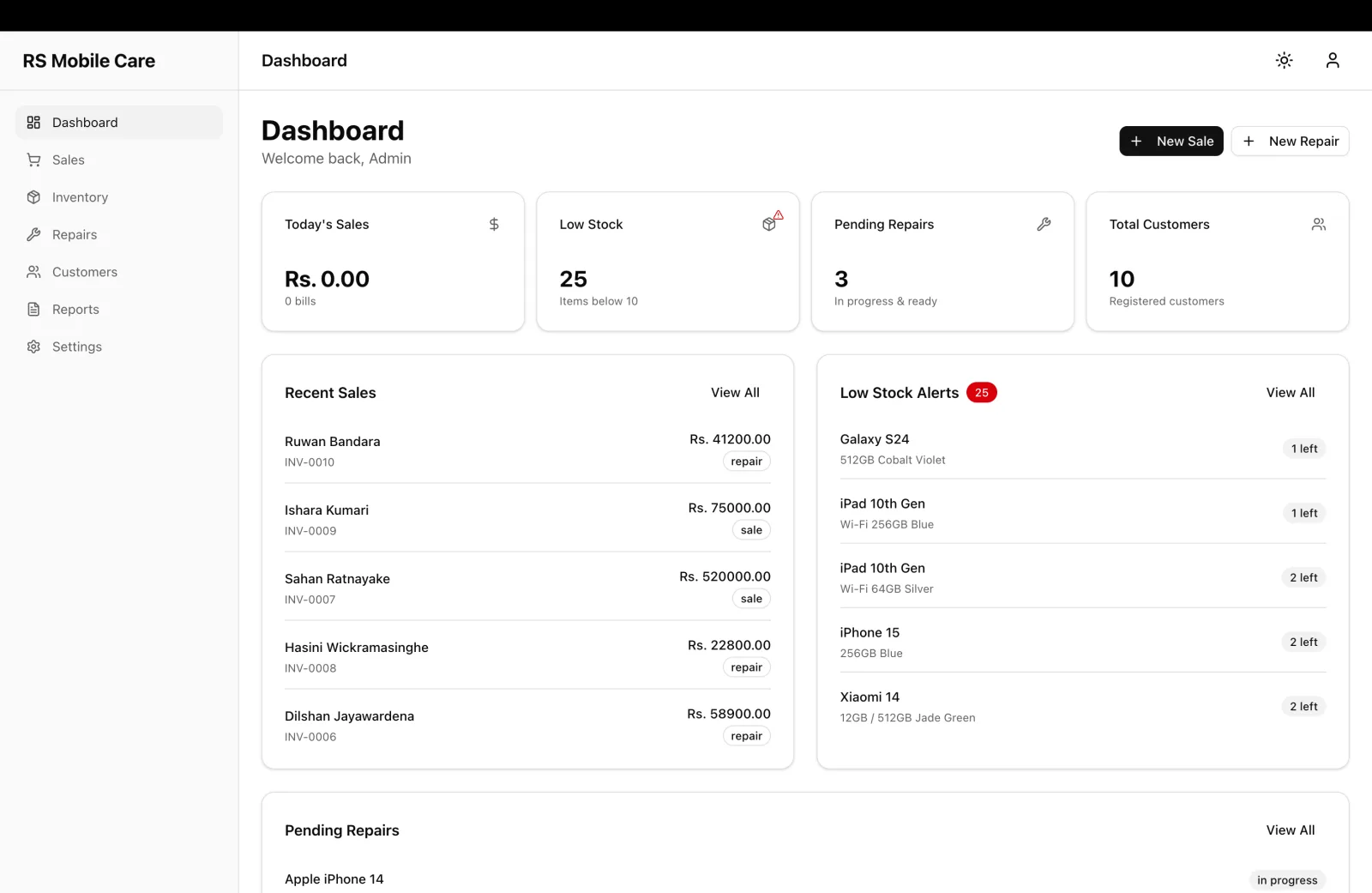Open Settings from the sidebar

click(x=119, y=347)
